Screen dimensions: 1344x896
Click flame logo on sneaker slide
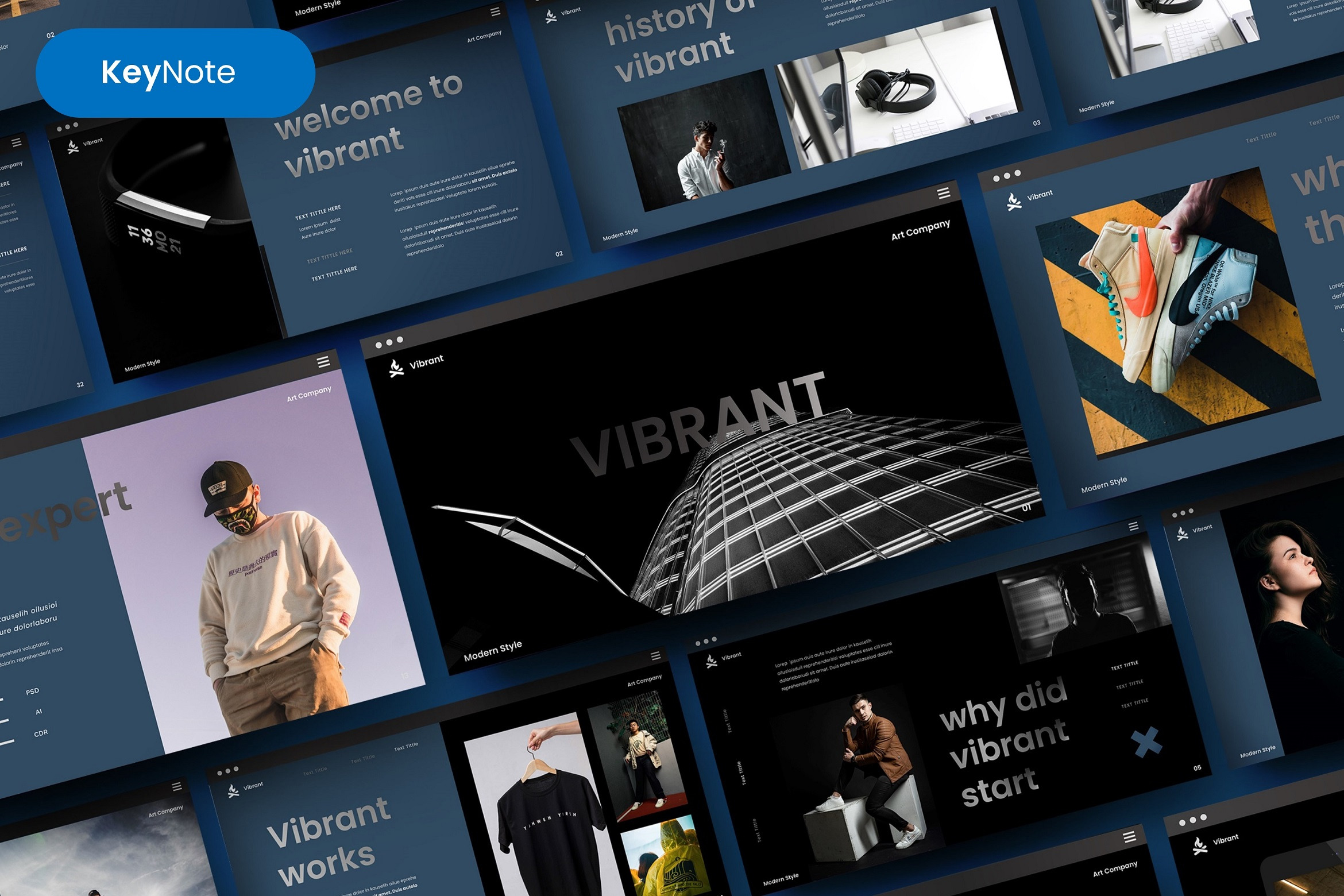point(1014,201)
